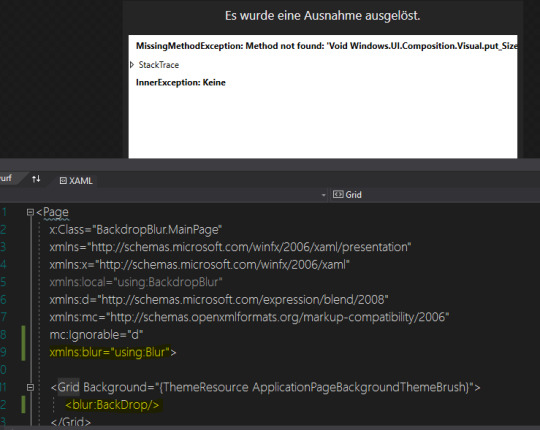This screenshot has height=430, width=540.
Task: Click the MissingMethodException error message
Action: click(326, 46)
